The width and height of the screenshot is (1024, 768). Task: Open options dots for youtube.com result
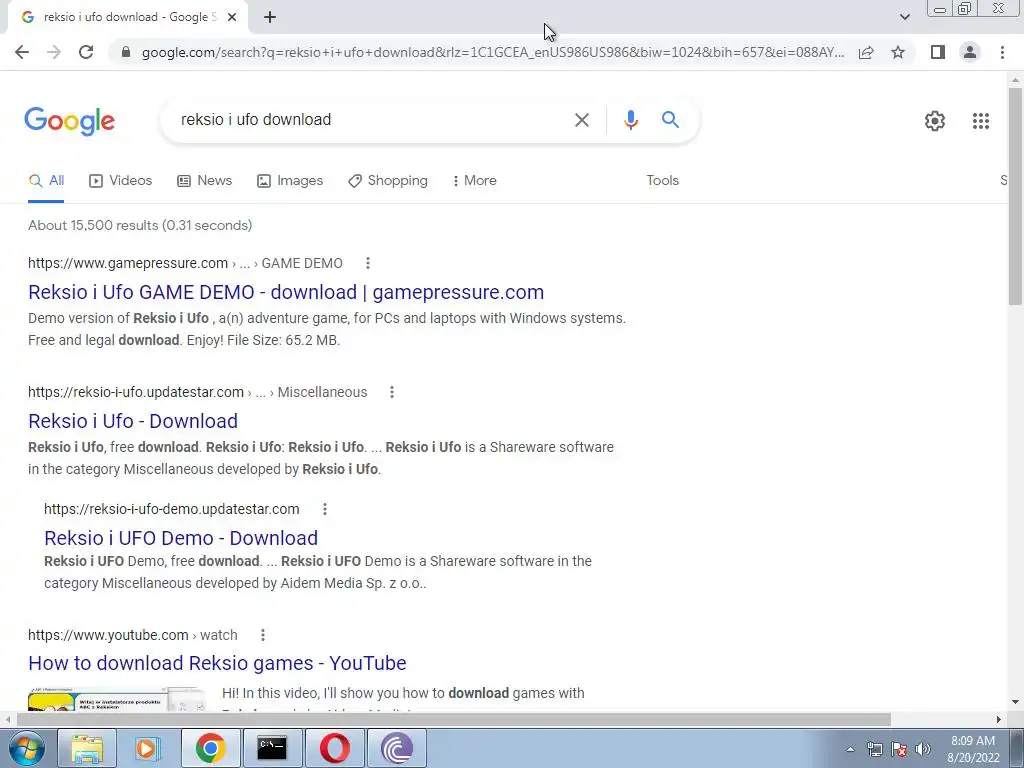(263, 635)
